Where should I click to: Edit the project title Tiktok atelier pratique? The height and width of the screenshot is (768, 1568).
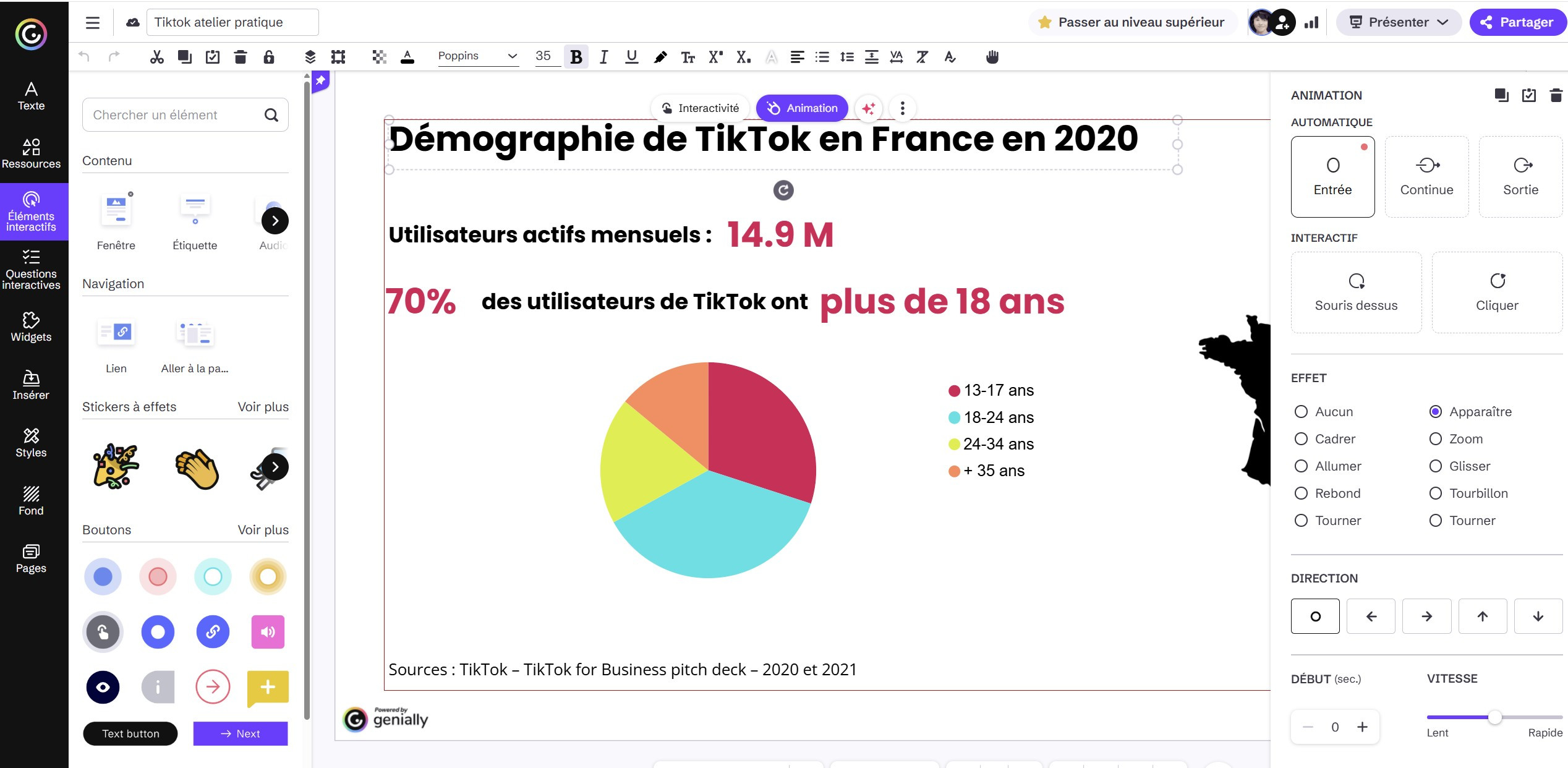(x=232, y=22)
